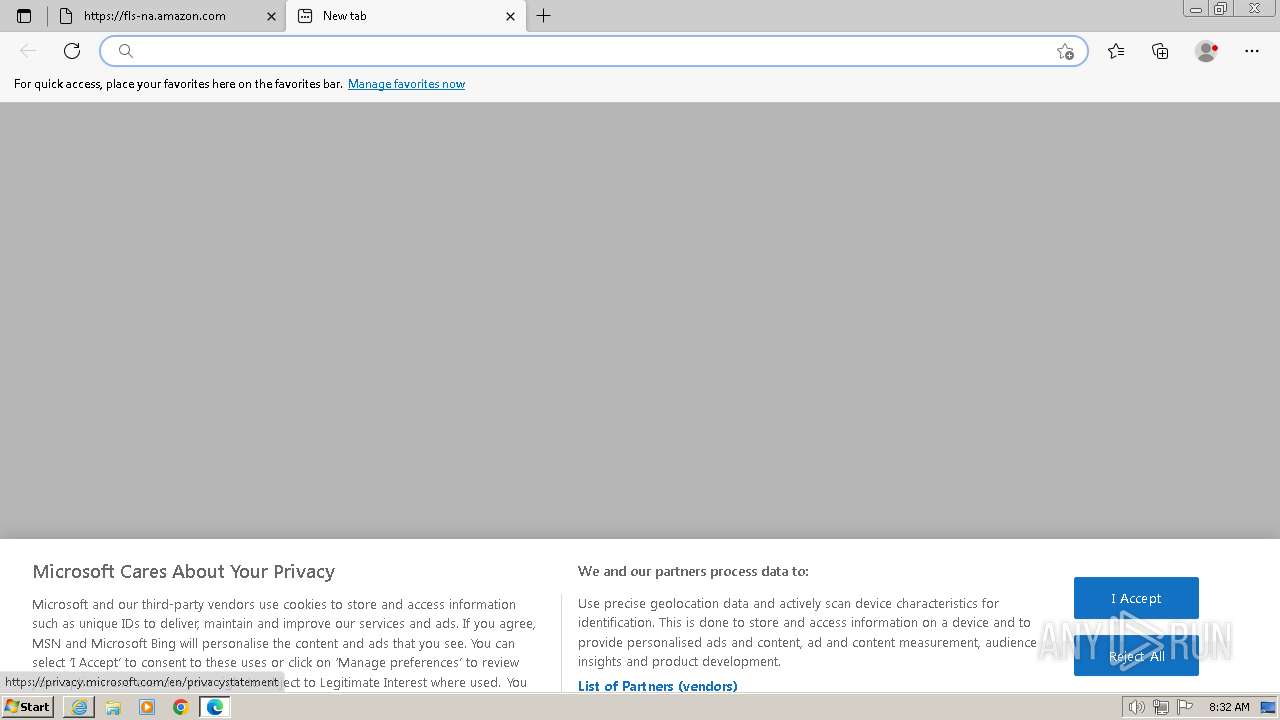The image size is (1280, 720).
Task: Open the tab actions menu icon
Action: click(24, 16)
